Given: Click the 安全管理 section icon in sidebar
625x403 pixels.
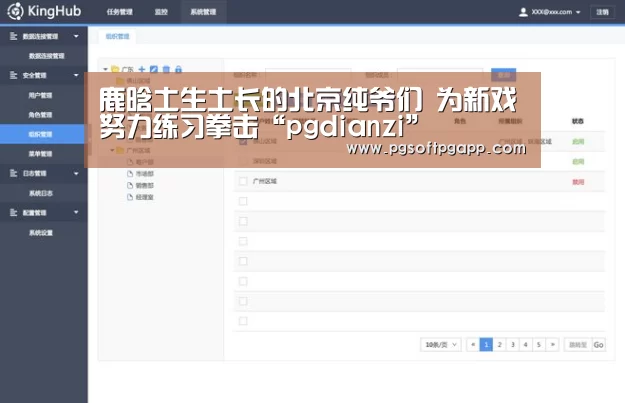Looking at the screenshot, I should coord(14,75).
